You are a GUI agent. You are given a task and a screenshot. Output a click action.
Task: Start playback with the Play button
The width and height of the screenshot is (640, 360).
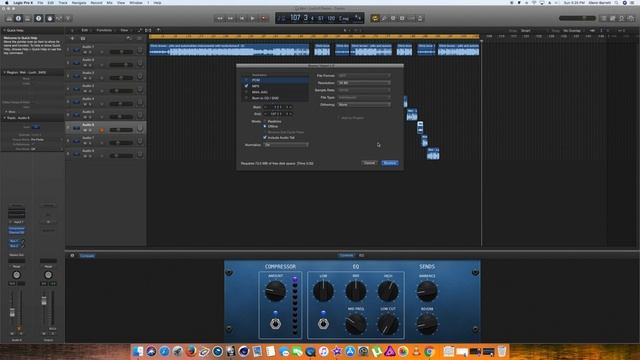[x=253, y=18]
